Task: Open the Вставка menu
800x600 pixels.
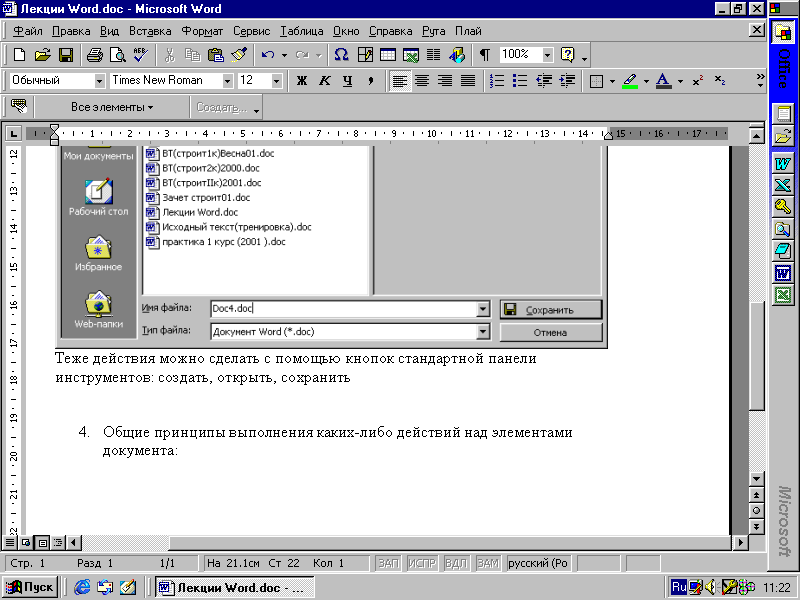Action: [150, 31]
